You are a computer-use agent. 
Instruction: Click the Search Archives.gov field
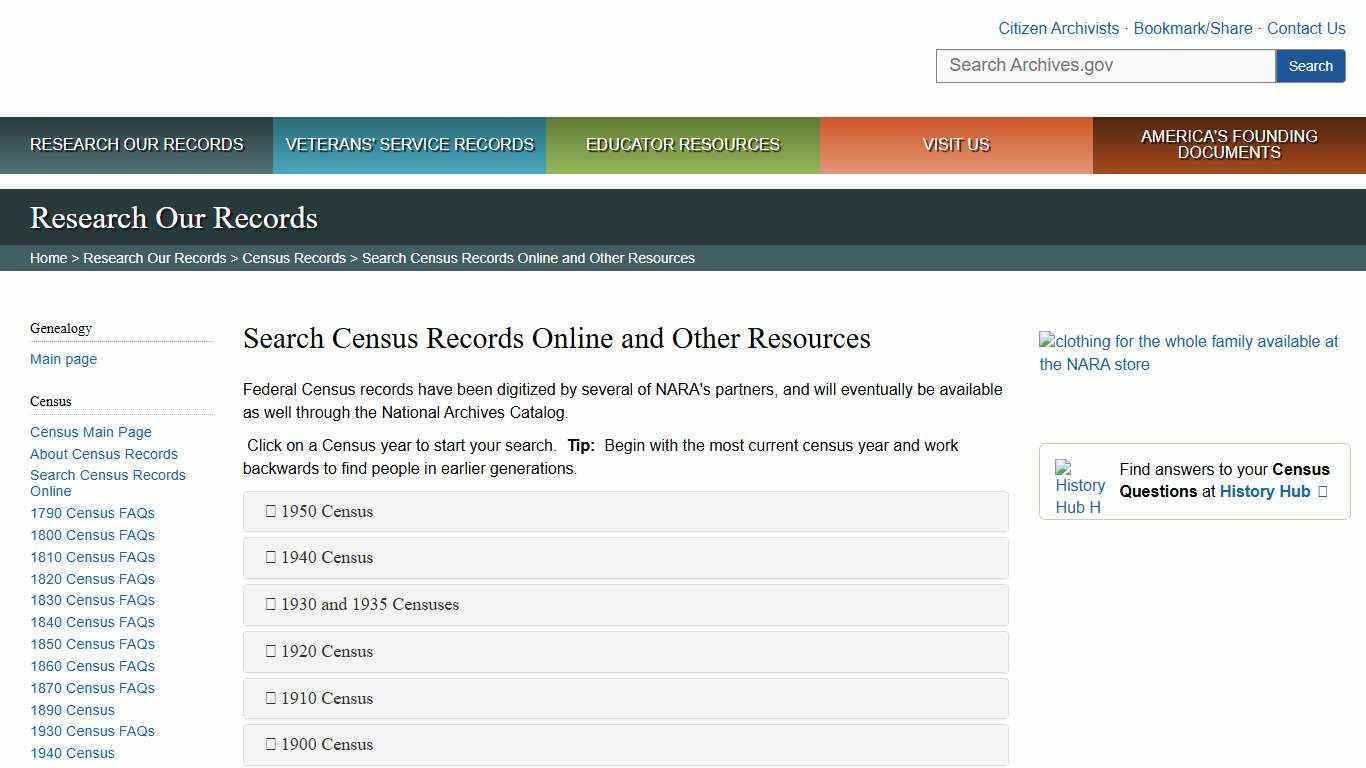(1104, 65)
